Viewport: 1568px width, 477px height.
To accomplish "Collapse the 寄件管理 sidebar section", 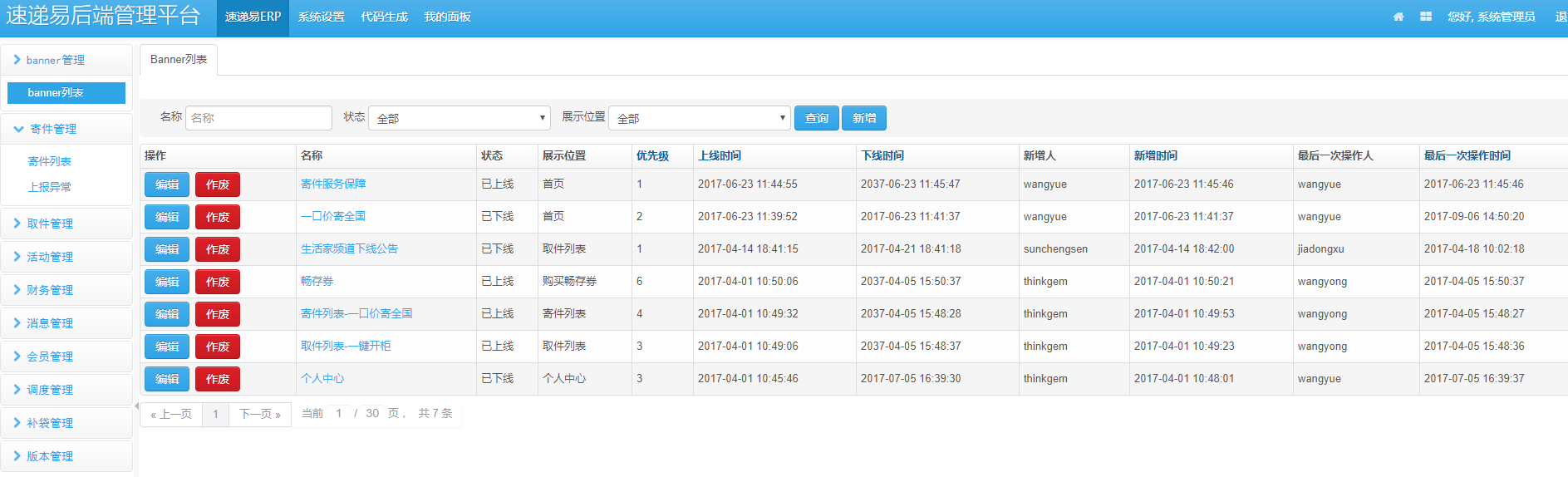I will pyautogui.click(x=53, y=129).
